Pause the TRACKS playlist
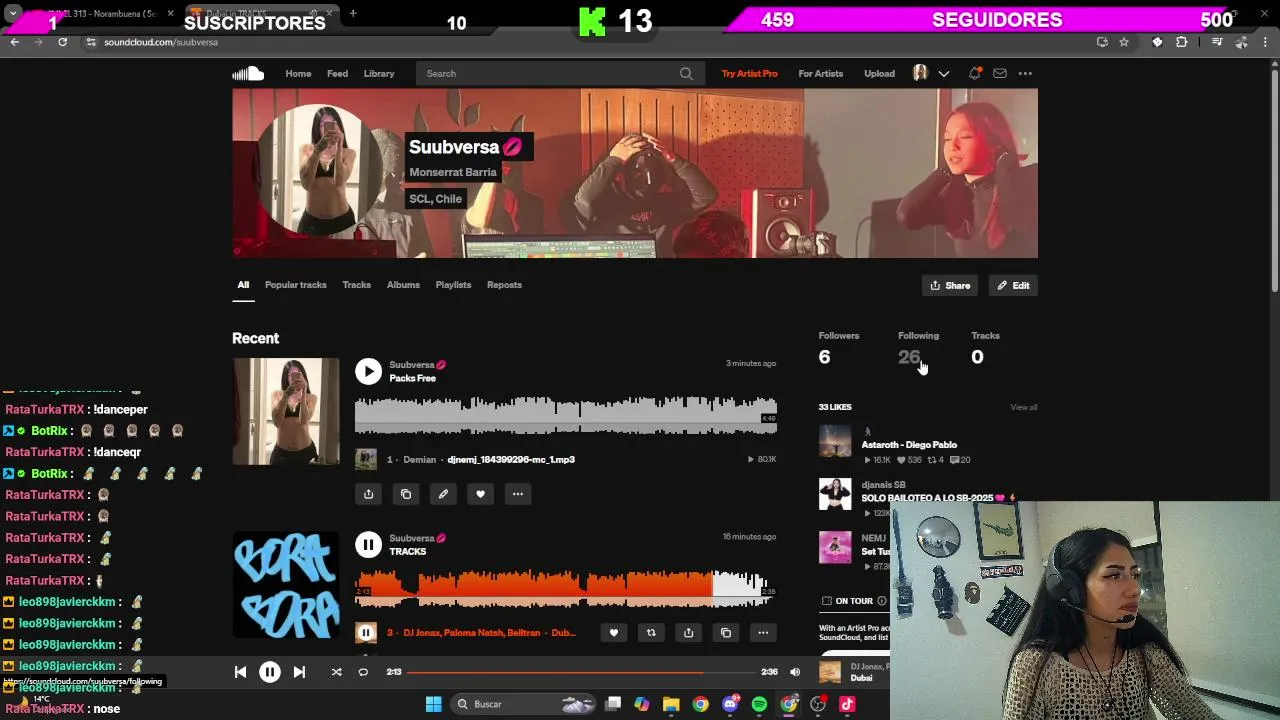The width and height of the screenshot is (1280, 720). click(368, 544)
